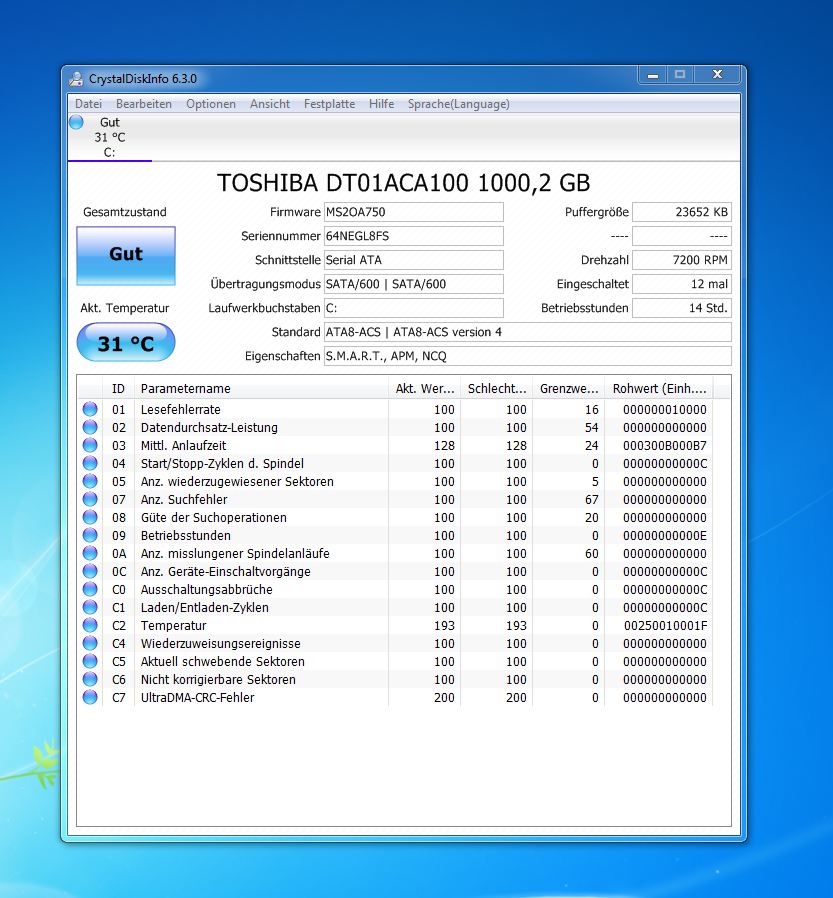Click status orb for Lesefehlerrate row

[x=90, y=409]
